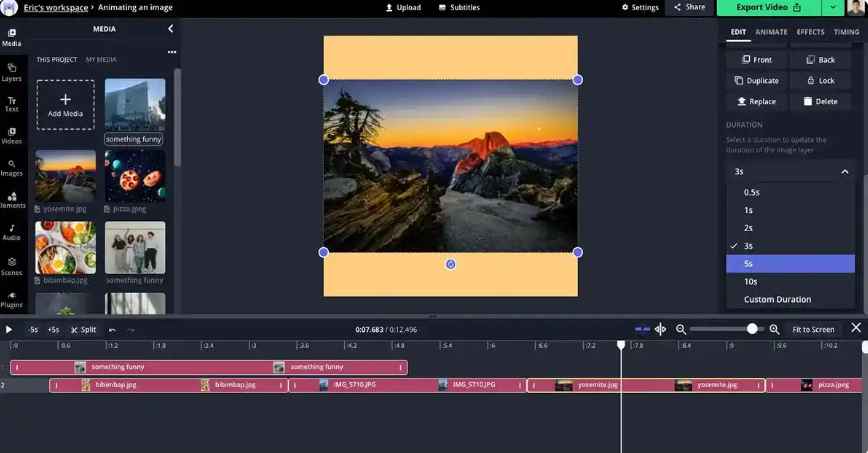Collapse the Media panel with chevron

point(170,29)
